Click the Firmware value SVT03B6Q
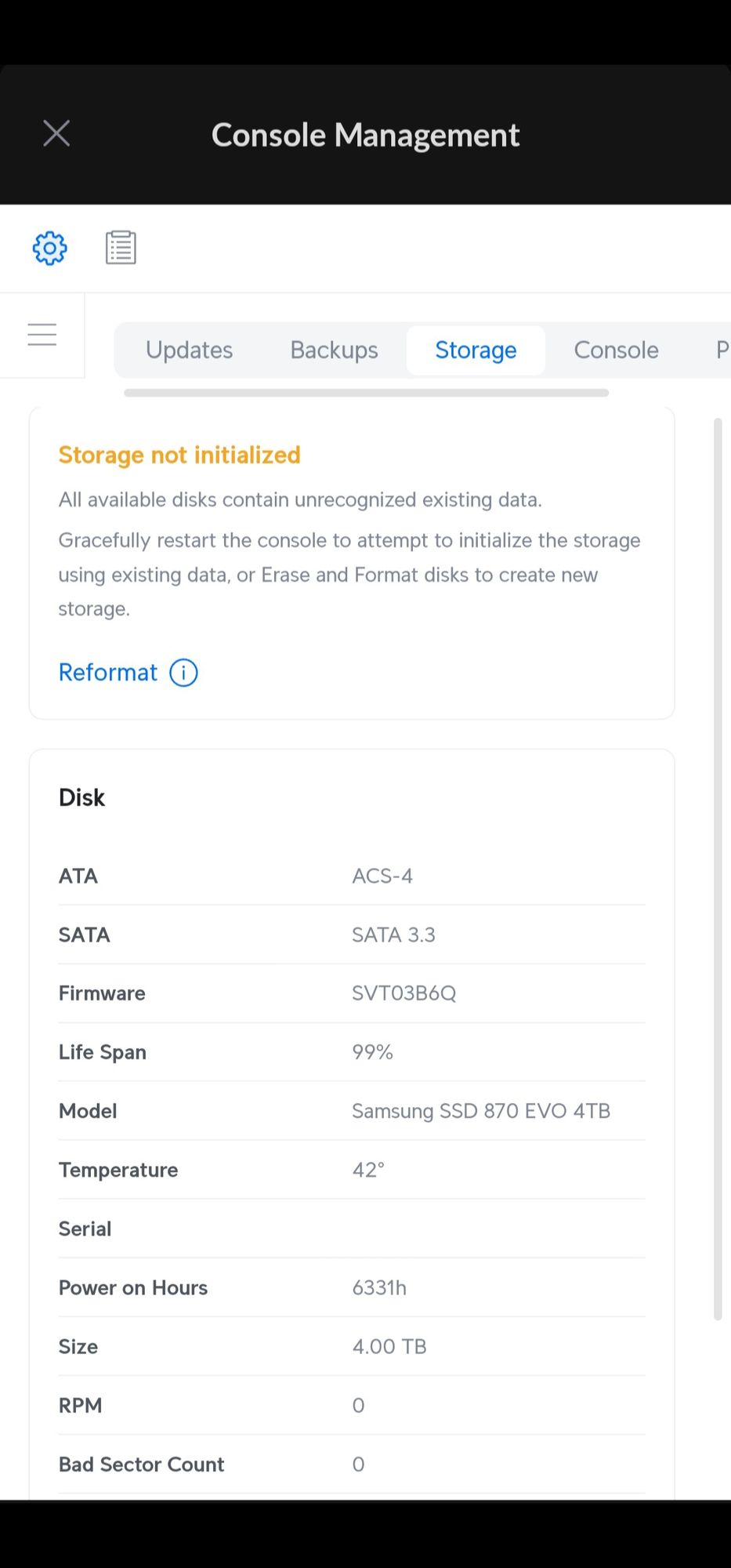 pyautogui.click(x=403, y=993)
